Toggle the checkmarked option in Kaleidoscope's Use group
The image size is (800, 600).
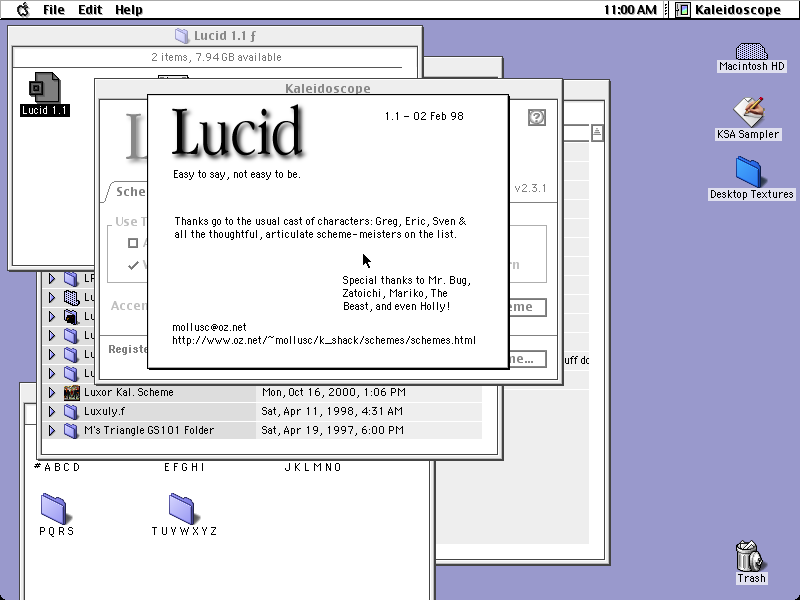click(x=133, y=265)
